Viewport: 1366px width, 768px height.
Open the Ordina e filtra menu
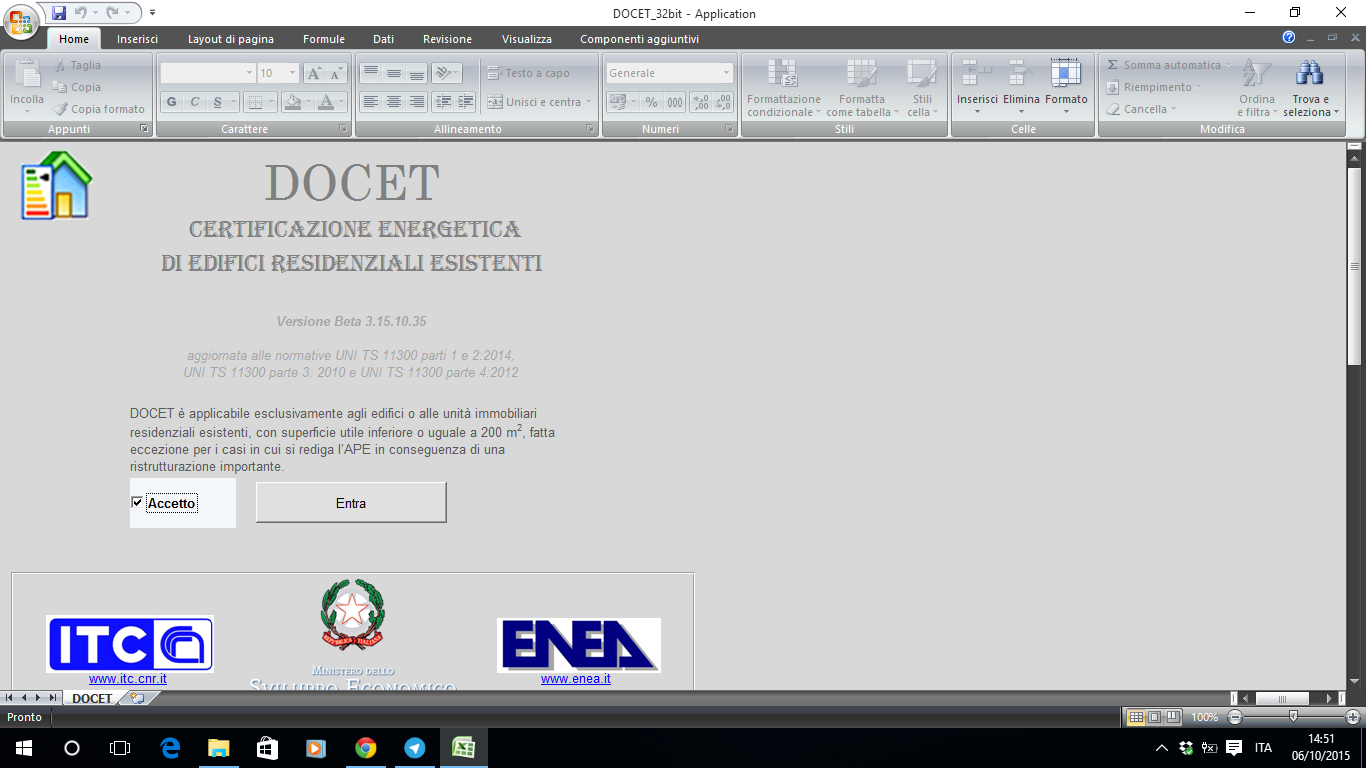[1257, 88]
